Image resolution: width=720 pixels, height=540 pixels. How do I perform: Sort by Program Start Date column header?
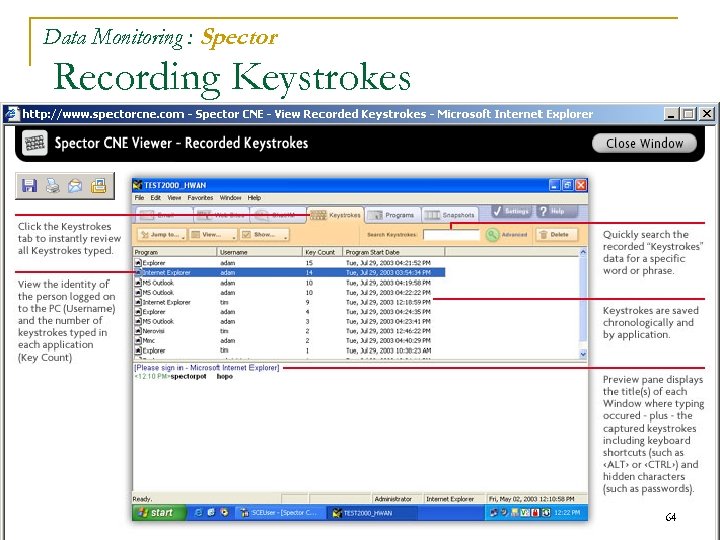coord(394,252)
